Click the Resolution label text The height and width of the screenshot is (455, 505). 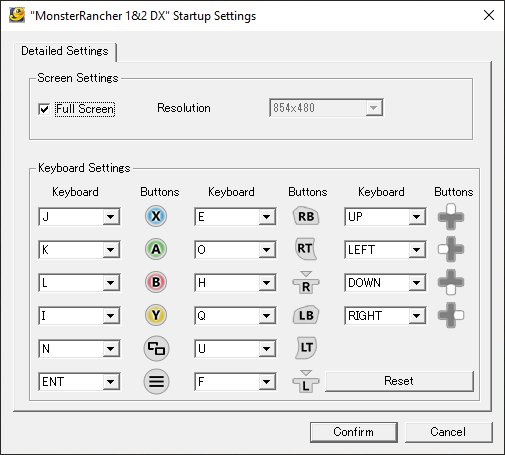tap(184, 108)
